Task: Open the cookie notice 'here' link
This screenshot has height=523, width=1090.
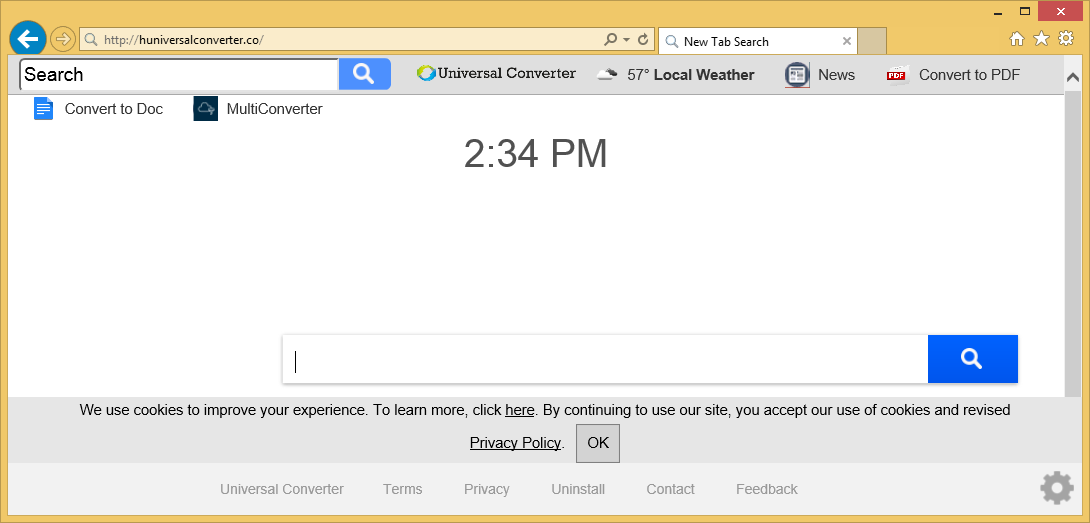Action: tap(519, 410)
